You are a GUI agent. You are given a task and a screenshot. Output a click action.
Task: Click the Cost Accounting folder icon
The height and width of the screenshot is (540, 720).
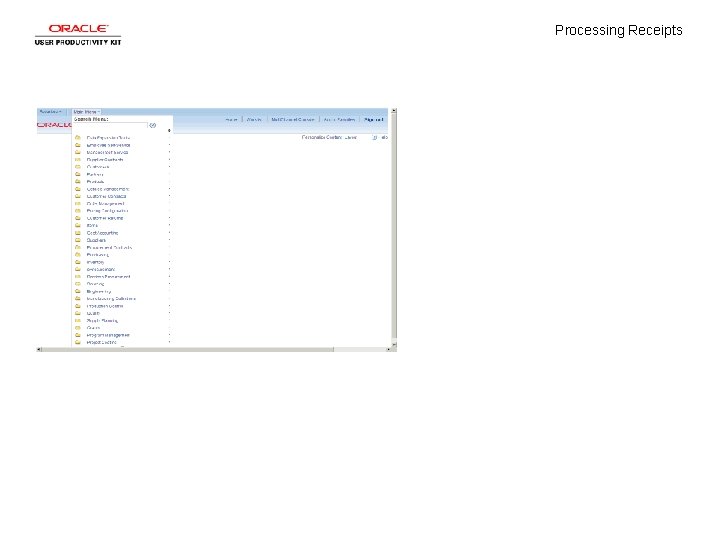(78, 233)
